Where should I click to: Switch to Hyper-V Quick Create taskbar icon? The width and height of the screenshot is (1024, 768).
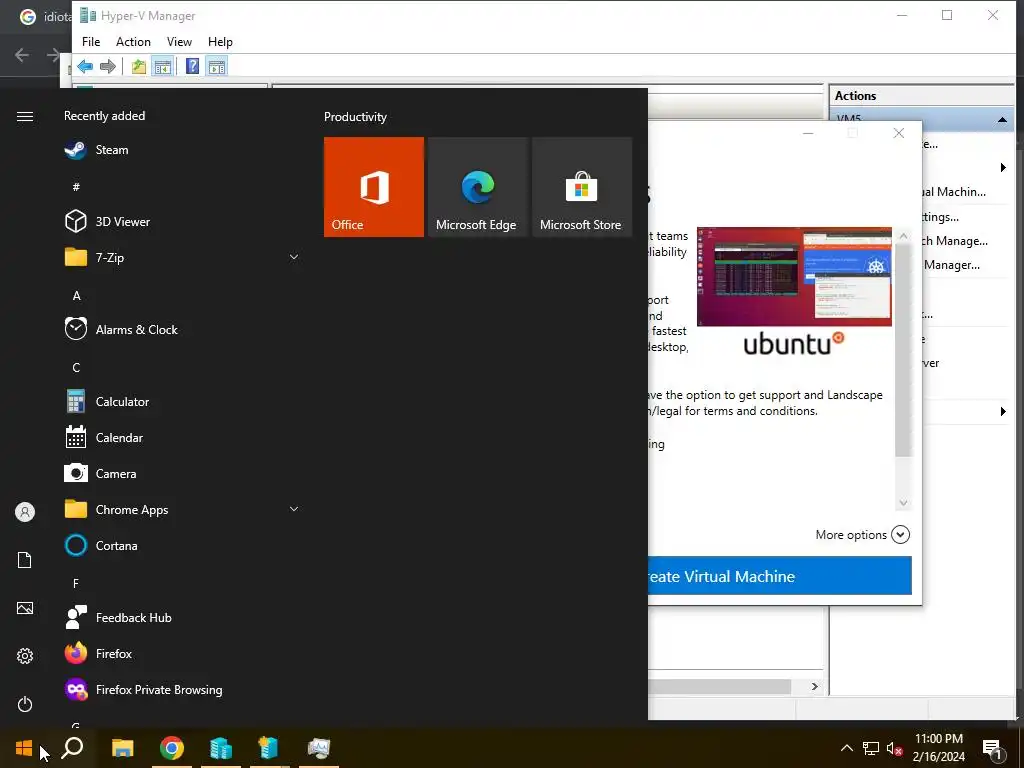pyautogui.click(x=268, y=748)
